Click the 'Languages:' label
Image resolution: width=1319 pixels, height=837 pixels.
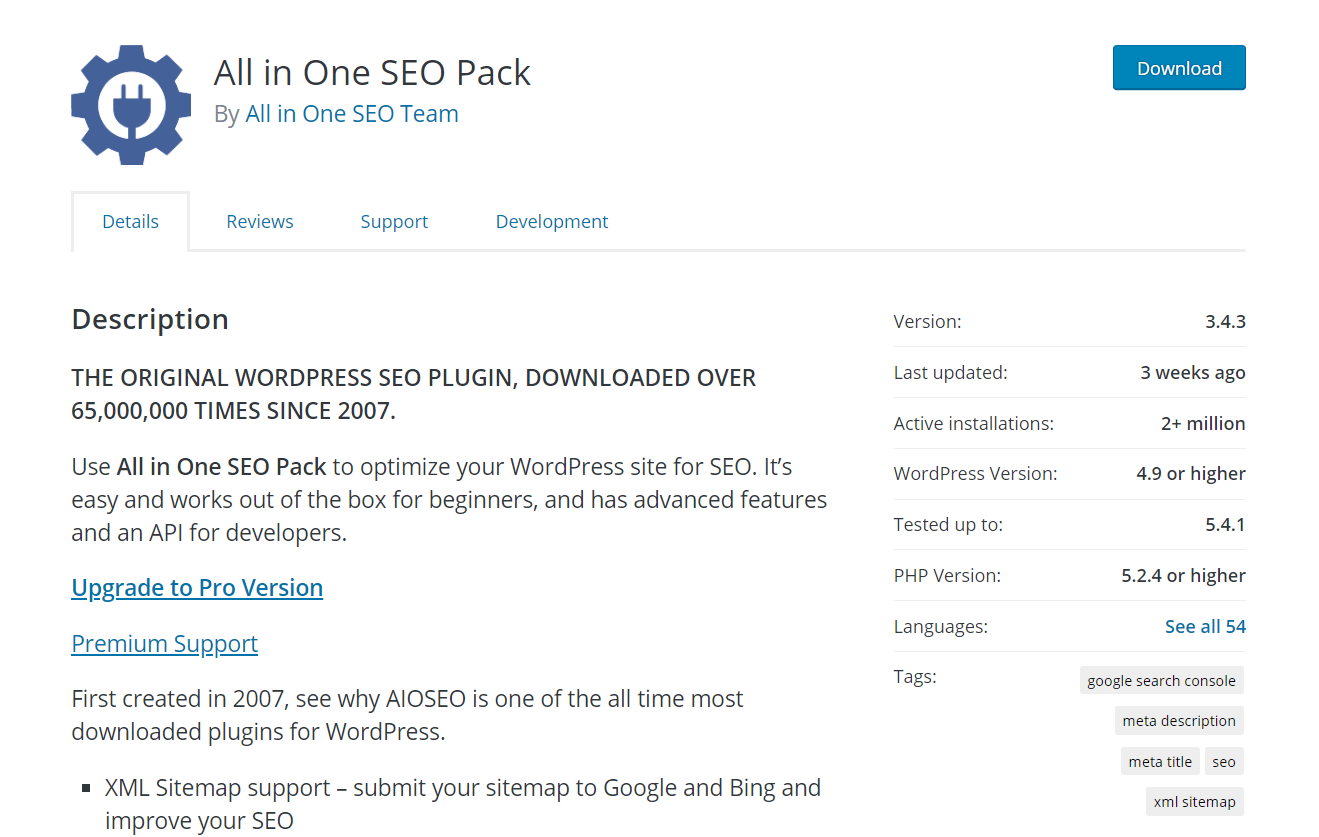(x=941, y=626)
